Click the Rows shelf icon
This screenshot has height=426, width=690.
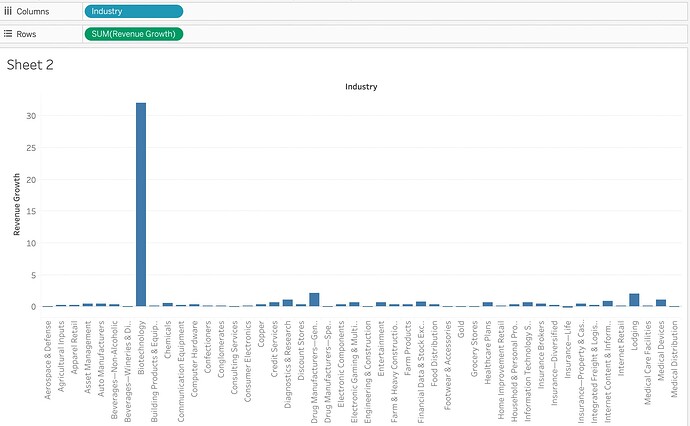(x=11, y=34)
